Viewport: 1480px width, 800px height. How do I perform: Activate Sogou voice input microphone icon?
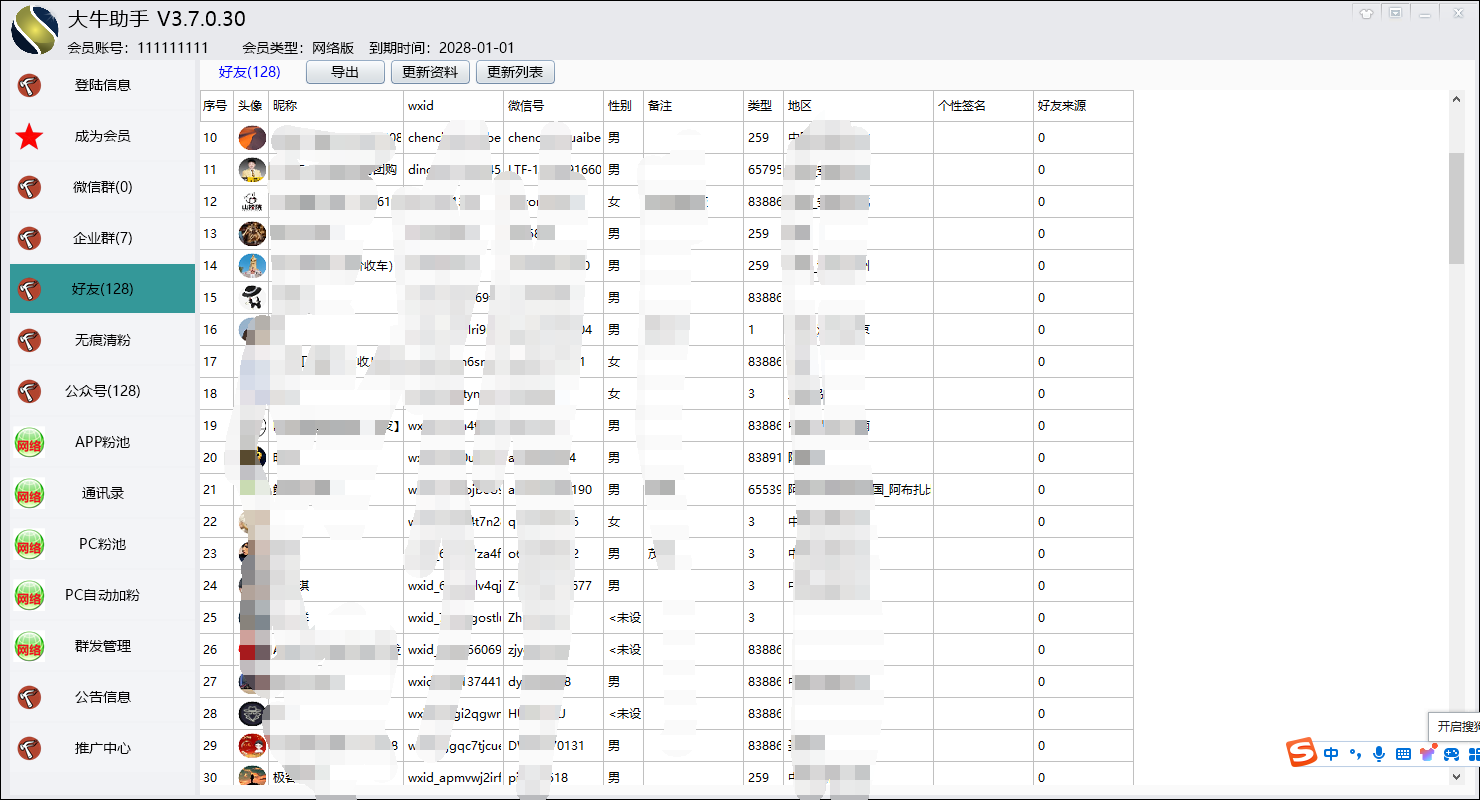coord(1380,753)
